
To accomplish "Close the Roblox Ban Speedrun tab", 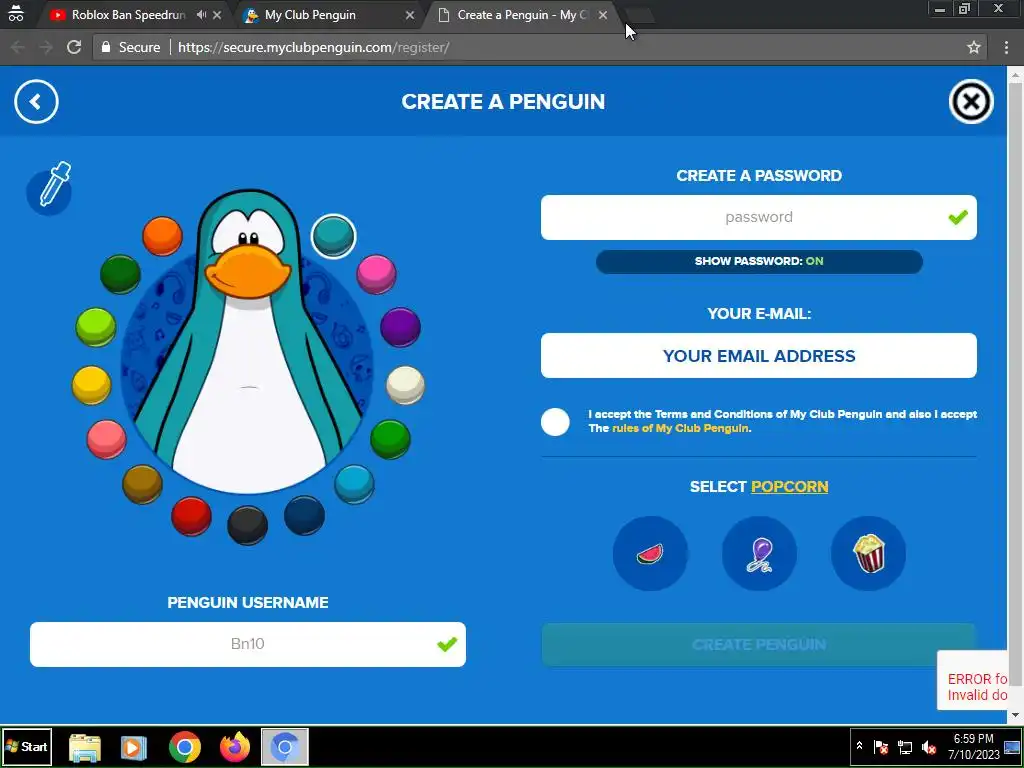I will click(217, 15).
